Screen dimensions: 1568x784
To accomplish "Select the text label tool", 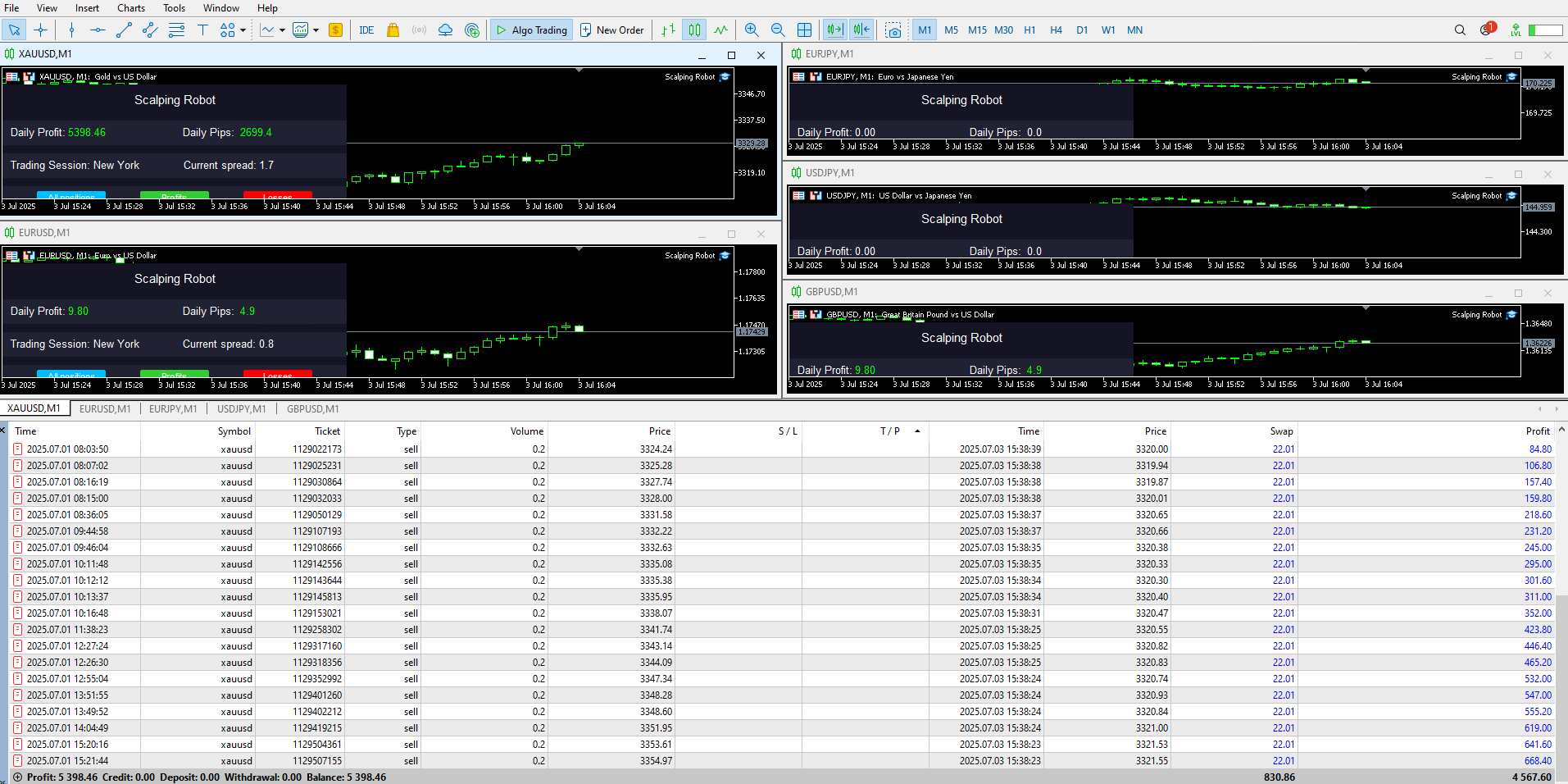I will pos(202,30).
